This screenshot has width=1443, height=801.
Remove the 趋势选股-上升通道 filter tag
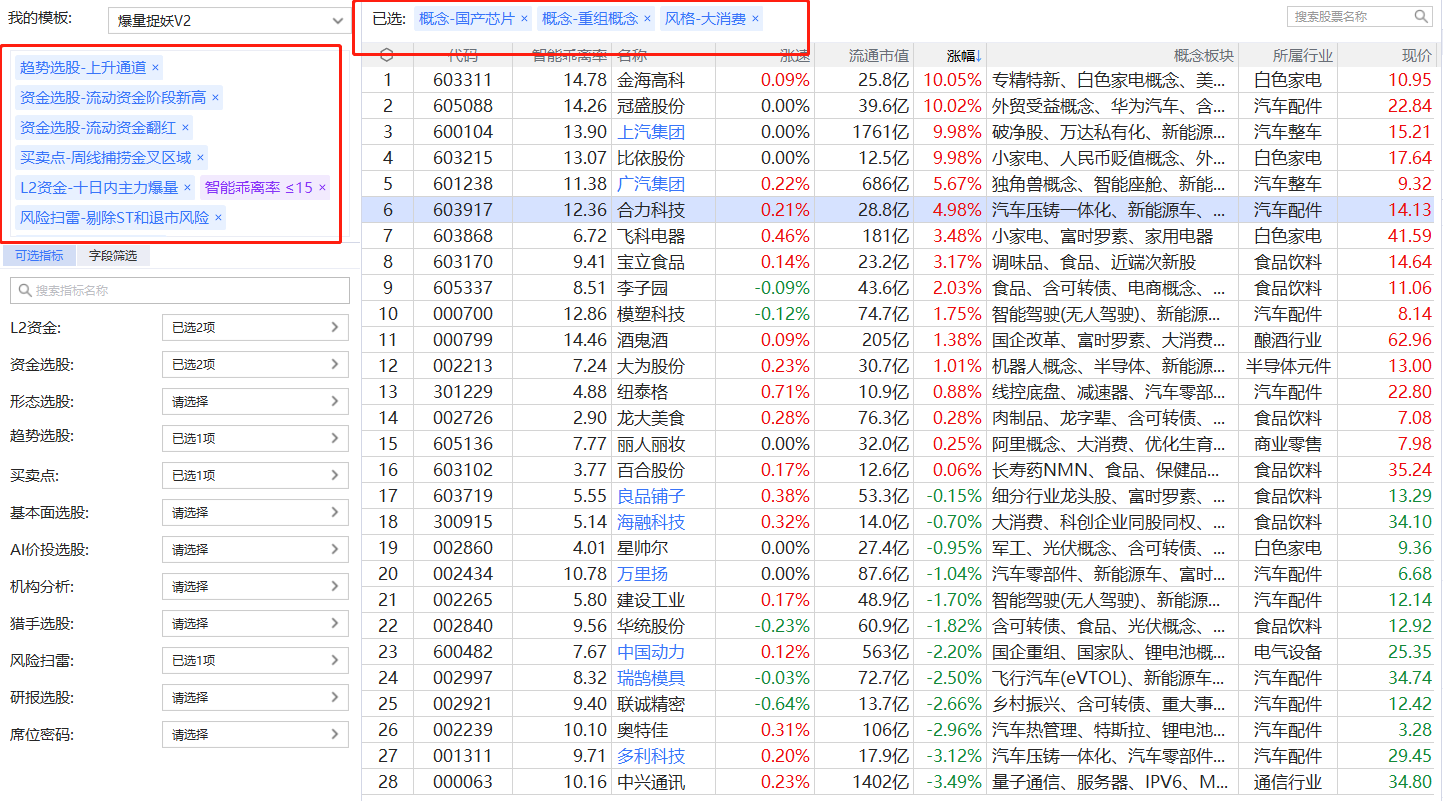coord(155,68)
